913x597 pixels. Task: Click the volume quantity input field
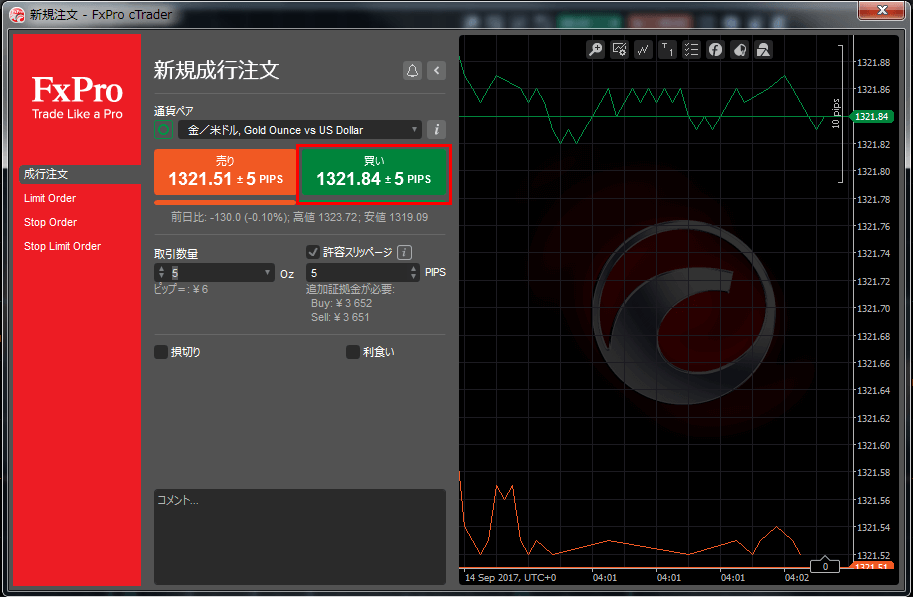[x=214, y=273]
